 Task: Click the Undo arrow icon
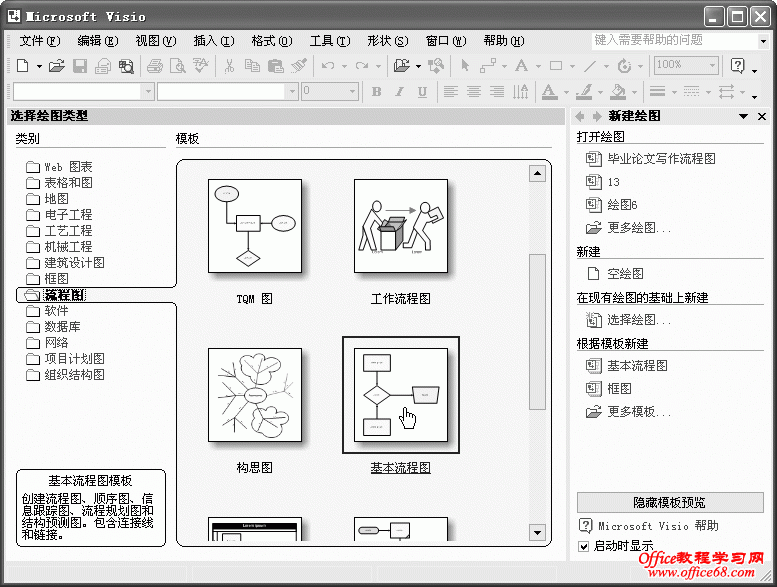pos(328,66)
